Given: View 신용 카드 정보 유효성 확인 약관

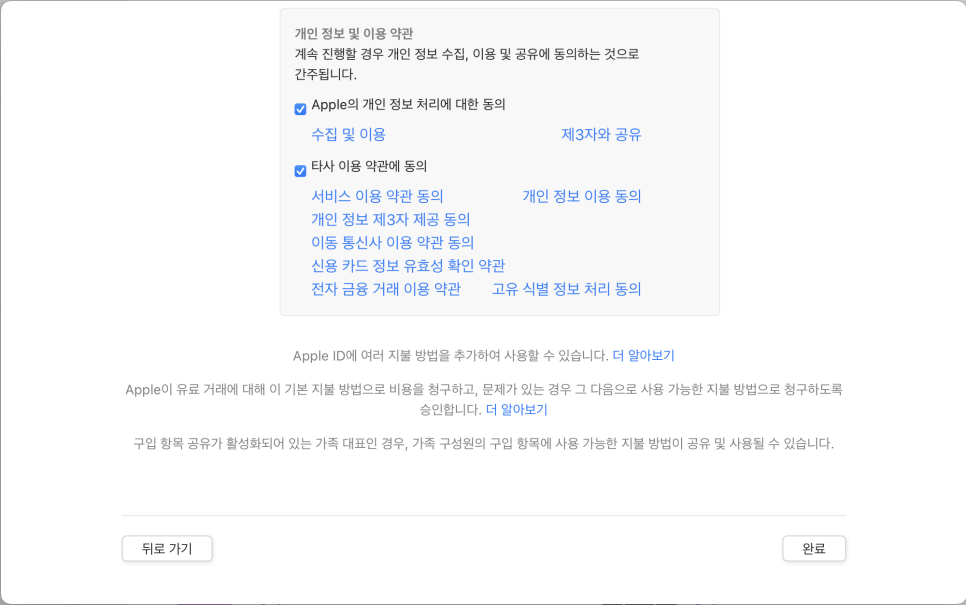Looking at the screenshot, I should (x=408, y=266).
